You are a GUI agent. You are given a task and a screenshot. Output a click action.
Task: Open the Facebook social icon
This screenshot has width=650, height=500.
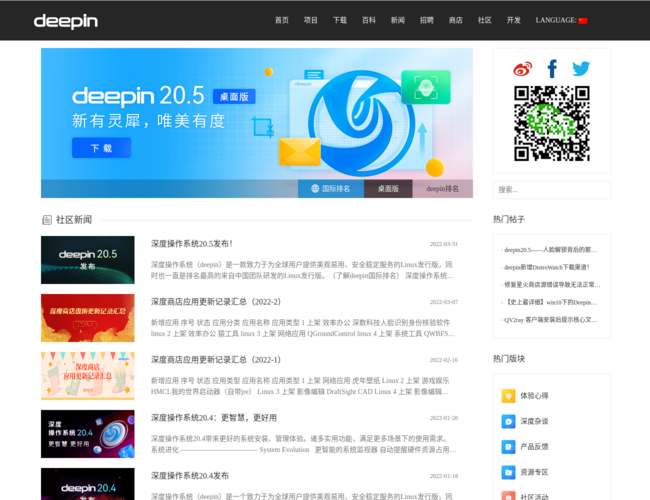[552, 69]
